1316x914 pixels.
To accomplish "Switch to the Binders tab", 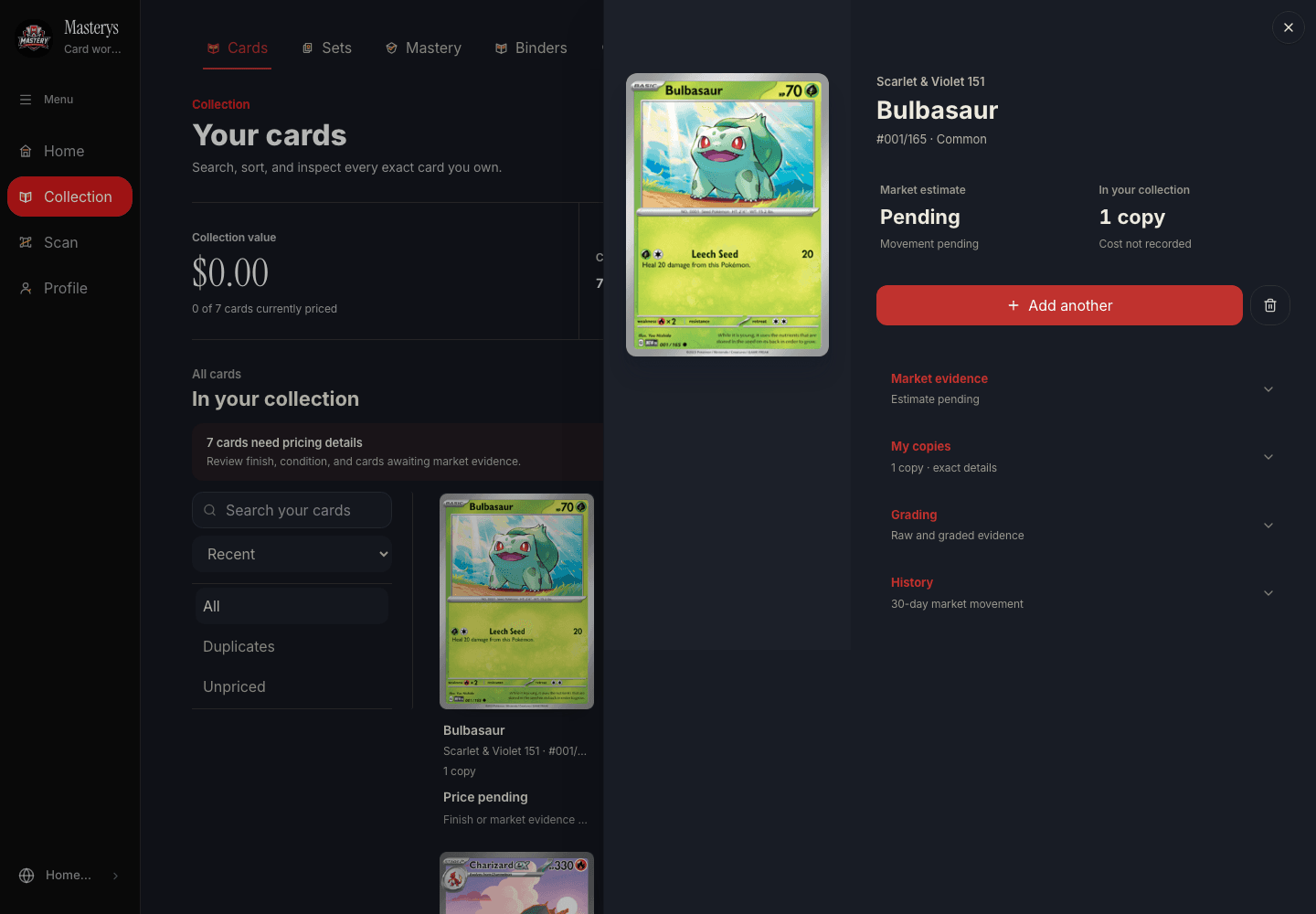I will tap(531, 48).
